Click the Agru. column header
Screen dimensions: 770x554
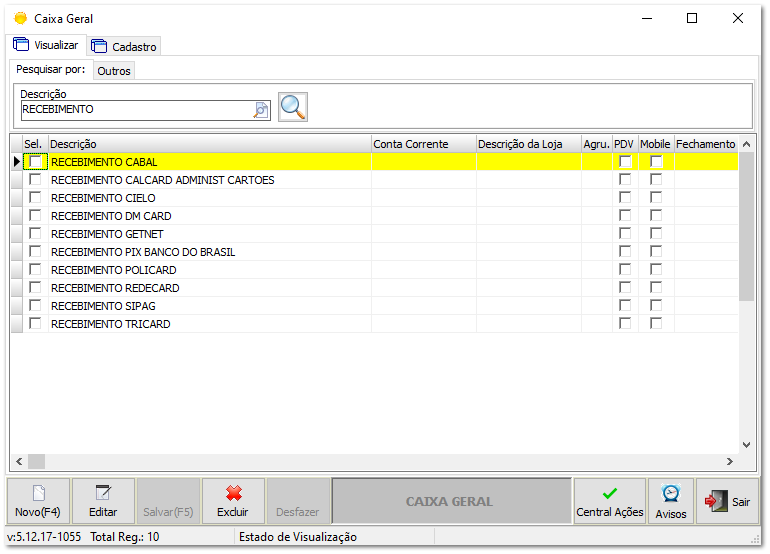point(597,144)
